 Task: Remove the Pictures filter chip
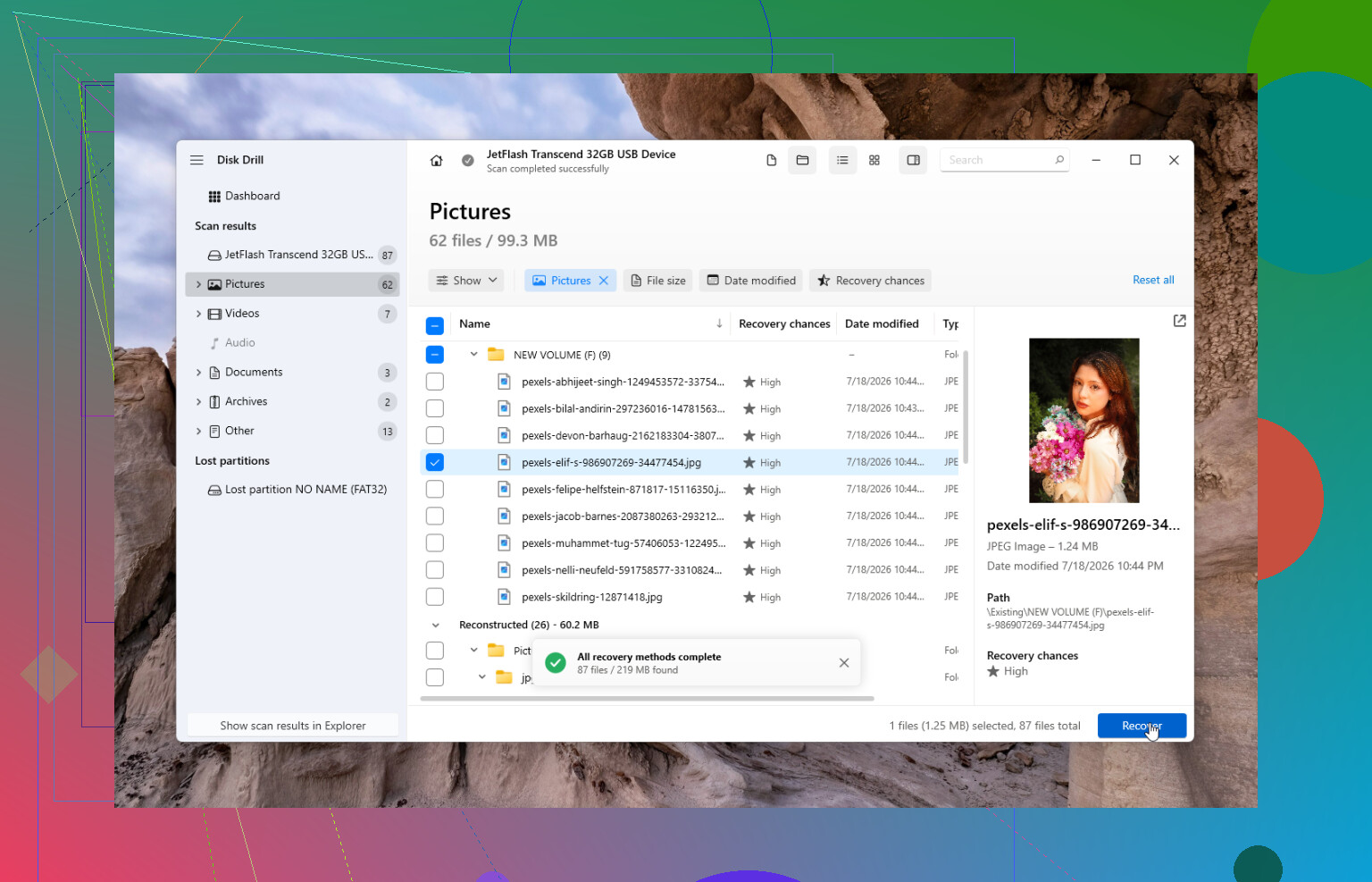604,281
